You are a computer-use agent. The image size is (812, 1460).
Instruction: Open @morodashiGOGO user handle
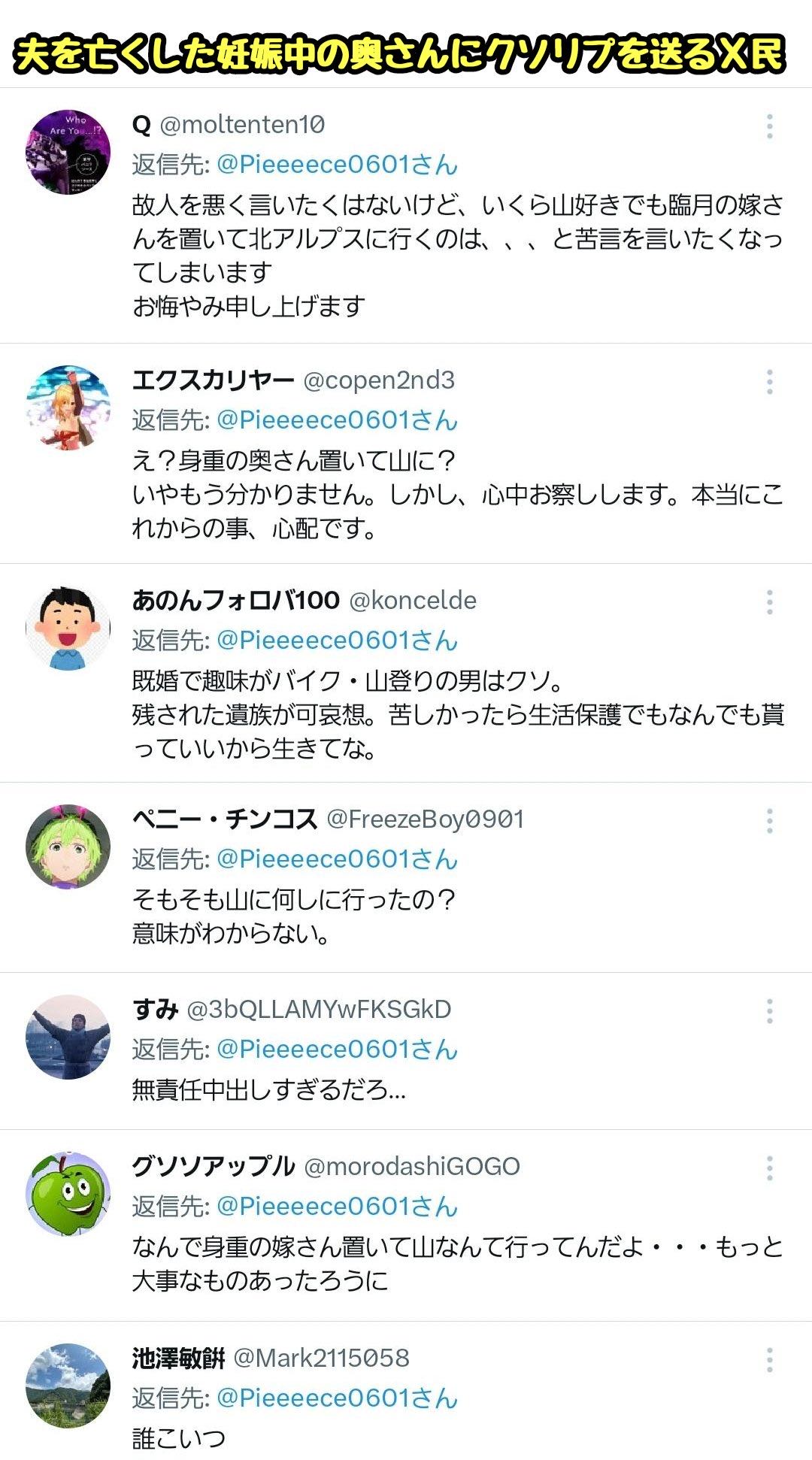tap(412, 1167)
